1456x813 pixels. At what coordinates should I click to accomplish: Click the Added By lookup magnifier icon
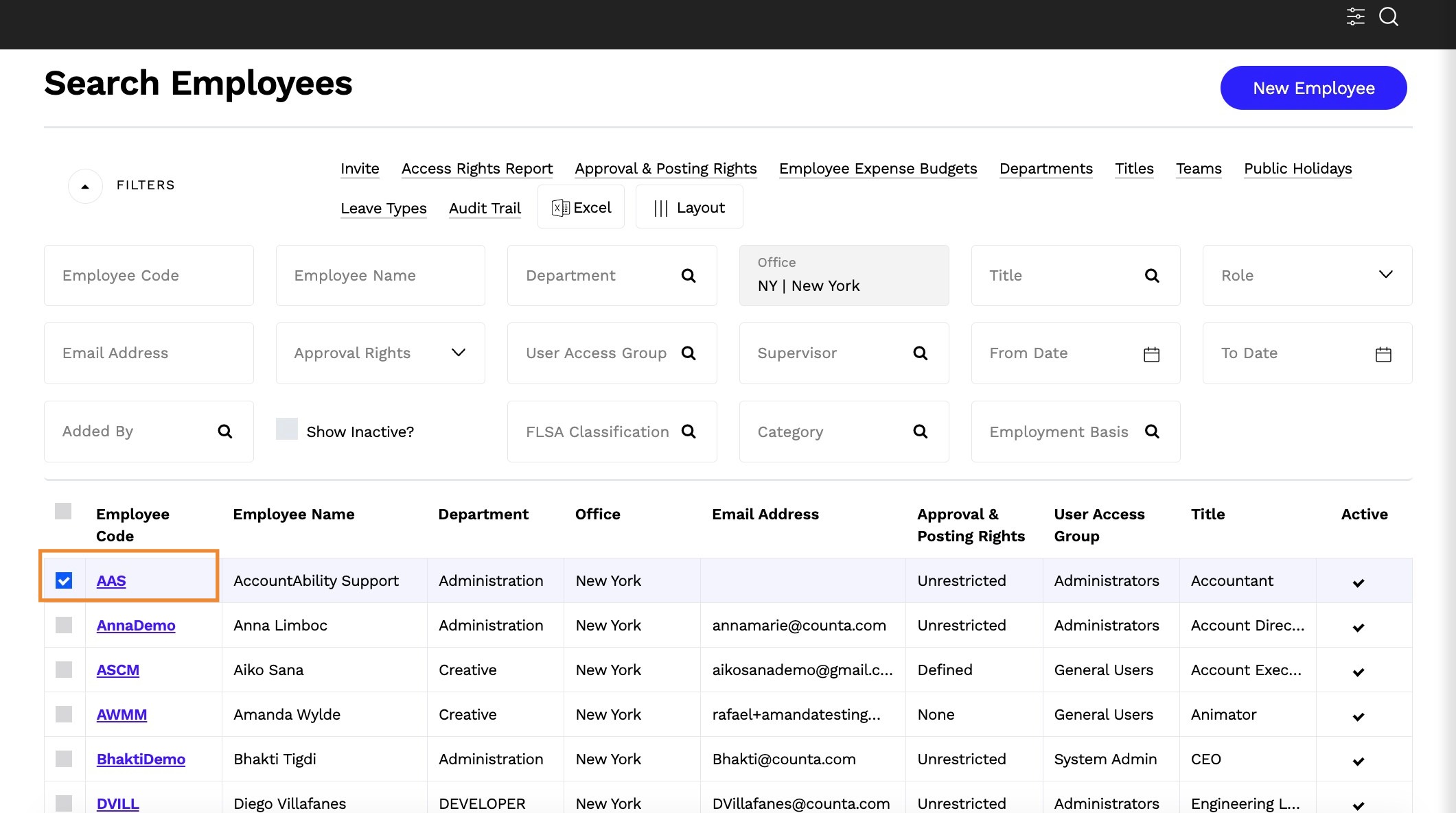[x=225, y=432]
